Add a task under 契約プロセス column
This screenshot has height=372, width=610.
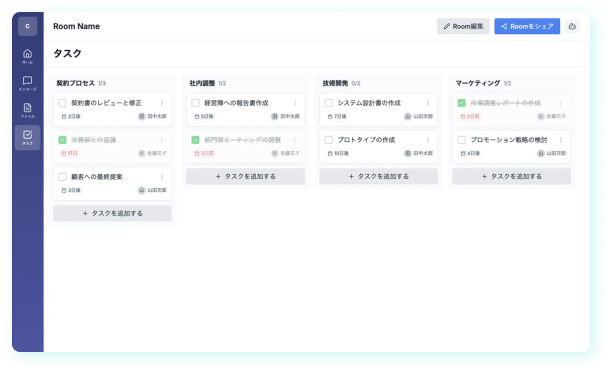112,213
